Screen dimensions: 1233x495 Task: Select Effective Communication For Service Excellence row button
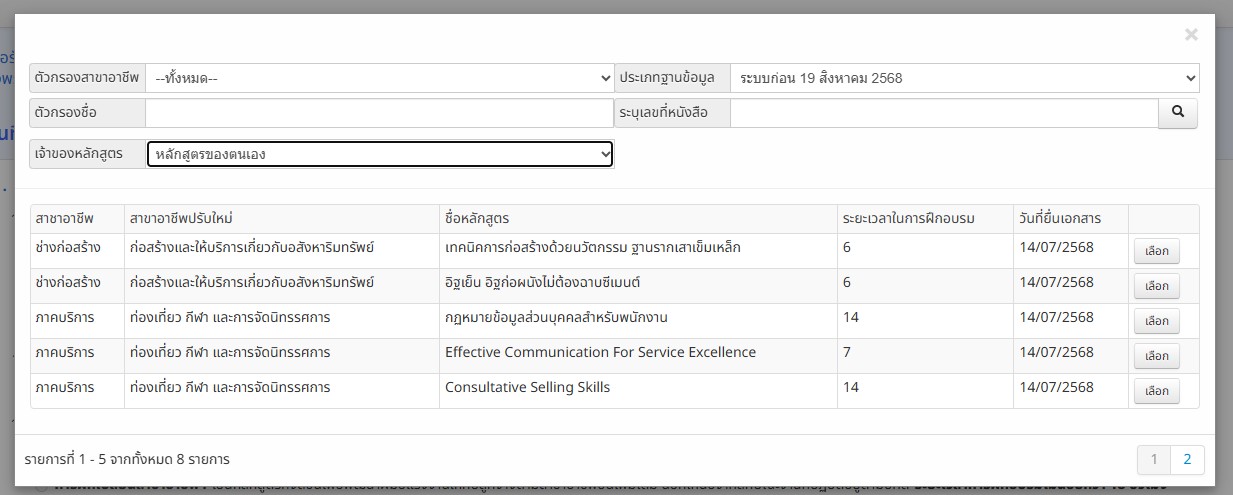(x=1156, y=356)
